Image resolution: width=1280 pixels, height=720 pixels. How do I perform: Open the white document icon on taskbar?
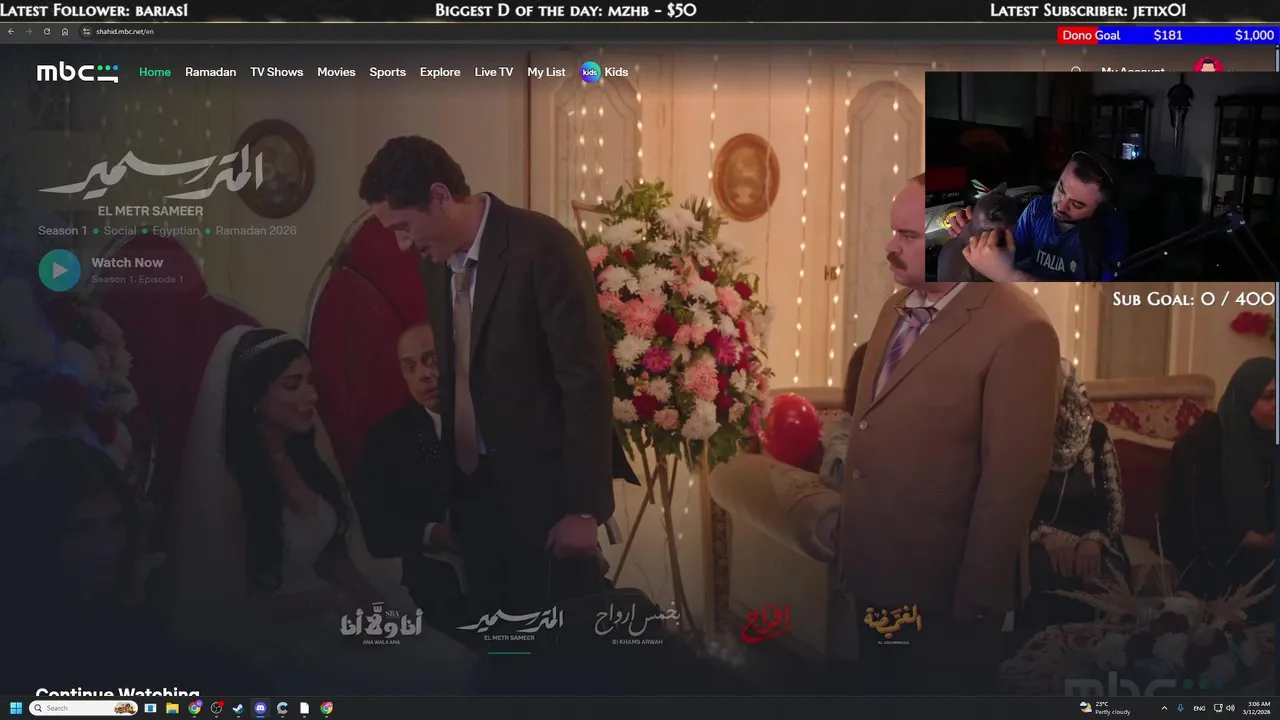coord(304,708)
